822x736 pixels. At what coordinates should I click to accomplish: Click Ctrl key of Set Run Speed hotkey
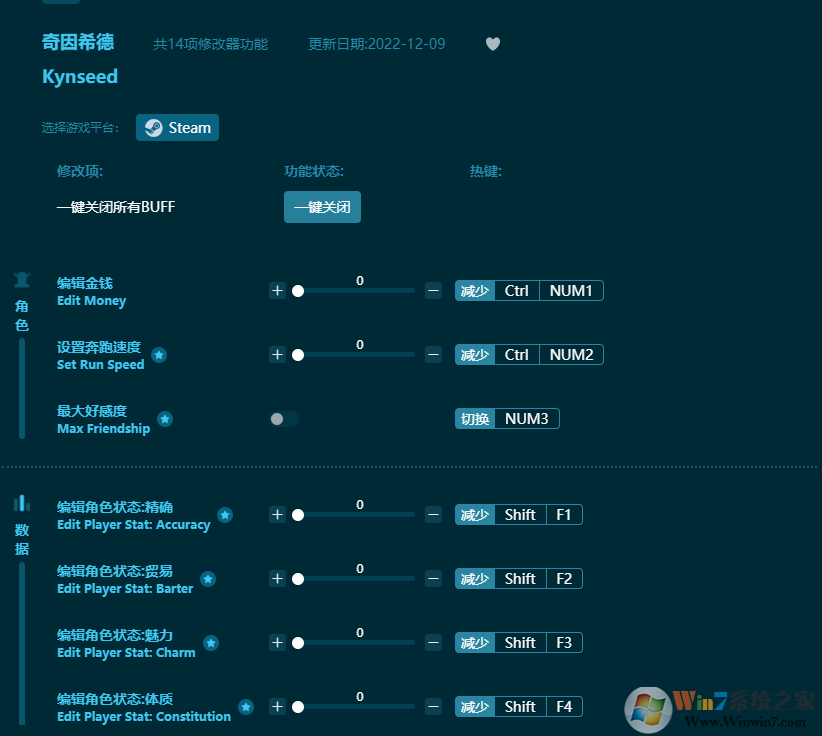(x=516, y=354)
